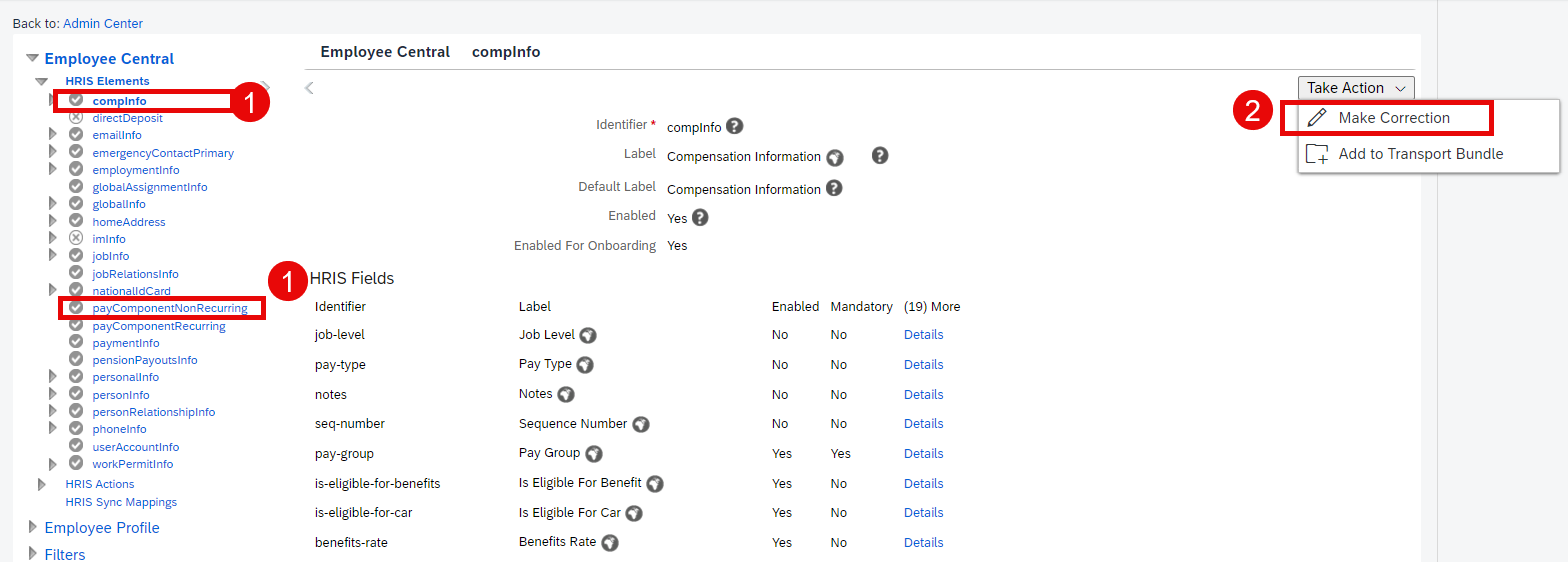Viewport: 1568px width, 562px height.
Task: Click help icon next to Enabled Yes
Action: [700, 217]
